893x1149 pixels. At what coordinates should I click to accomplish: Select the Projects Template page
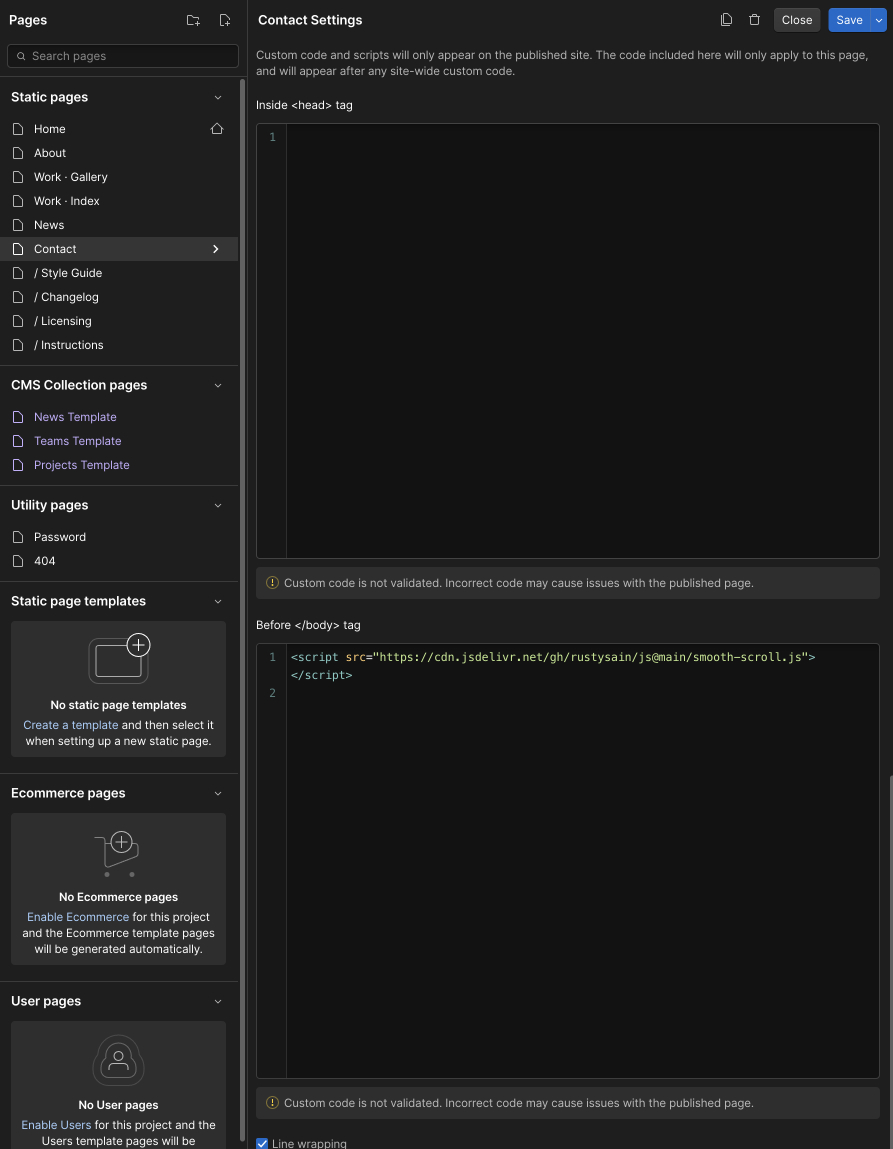(x=81, y=465)
